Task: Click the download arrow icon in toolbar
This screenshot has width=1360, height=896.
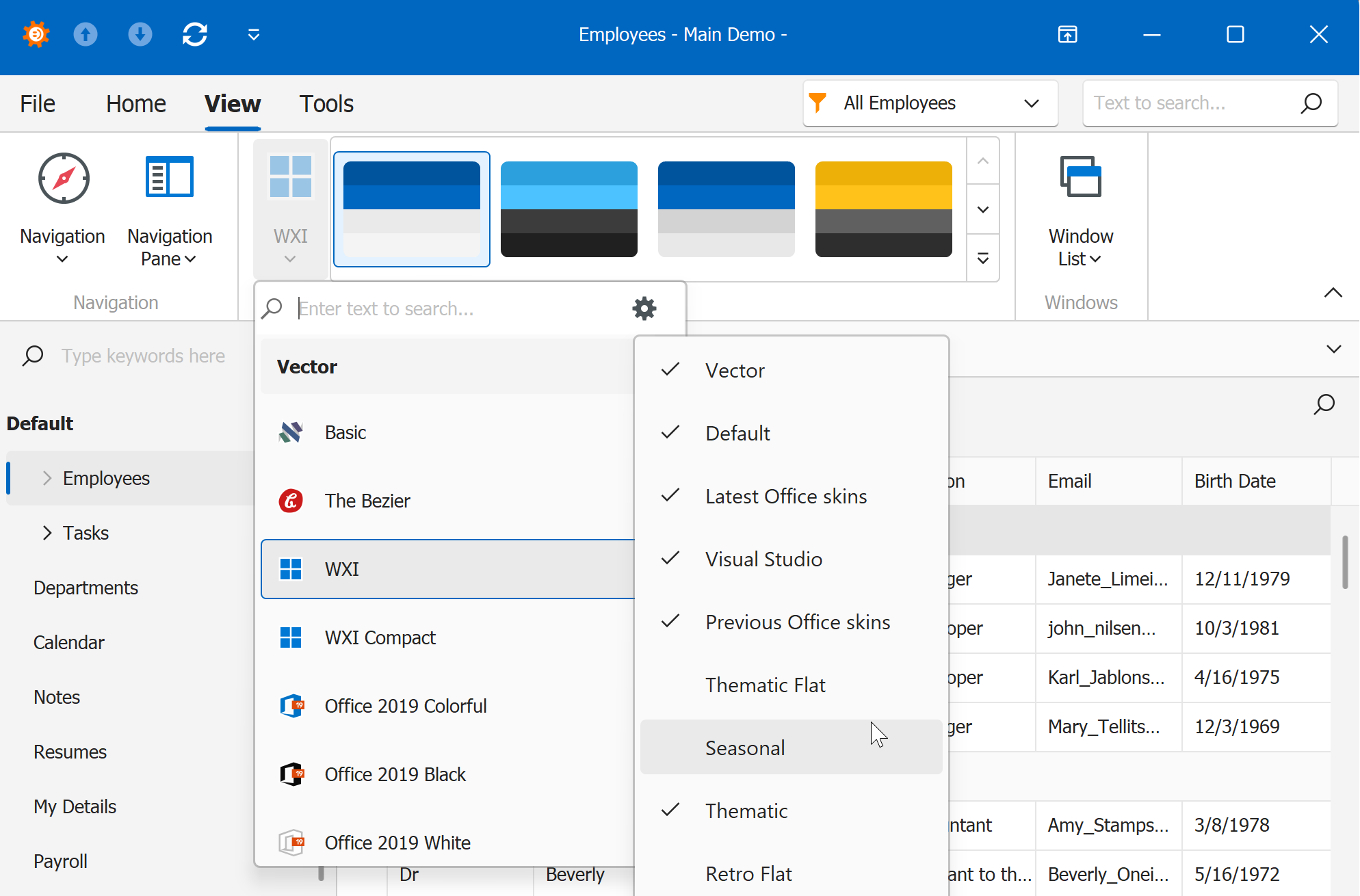Action: click(139, 34)
